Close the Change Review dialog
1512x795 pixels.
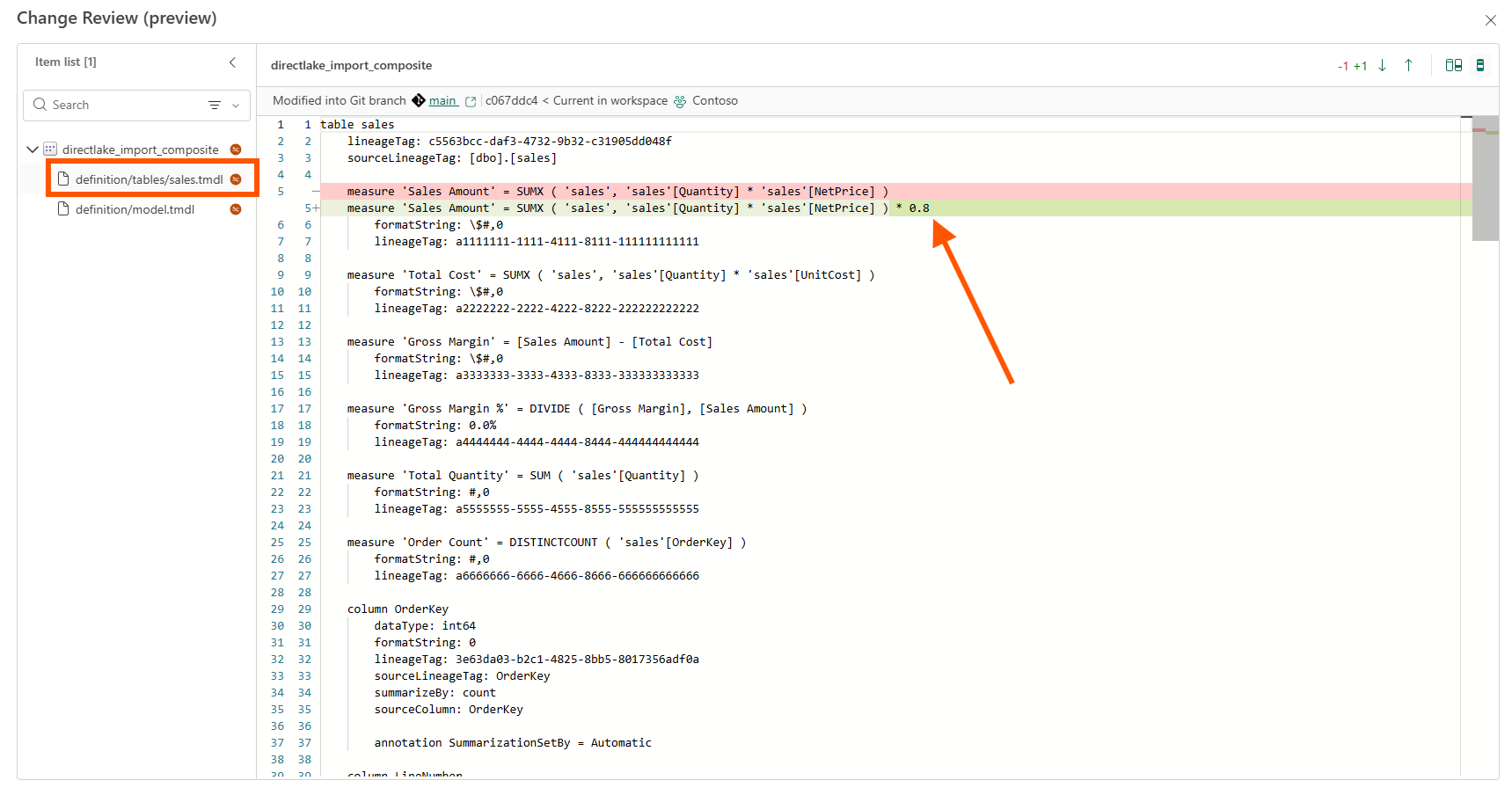(x=1491, y=20)
